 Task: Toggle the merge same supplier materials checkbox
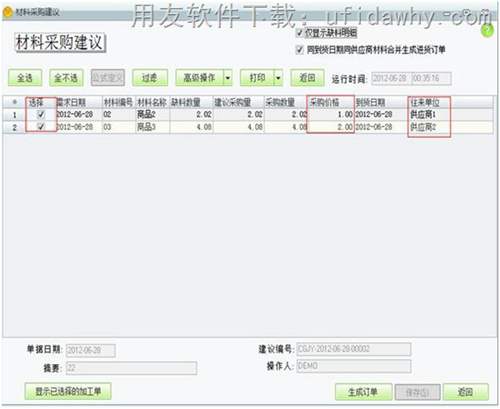coord(299,50)
